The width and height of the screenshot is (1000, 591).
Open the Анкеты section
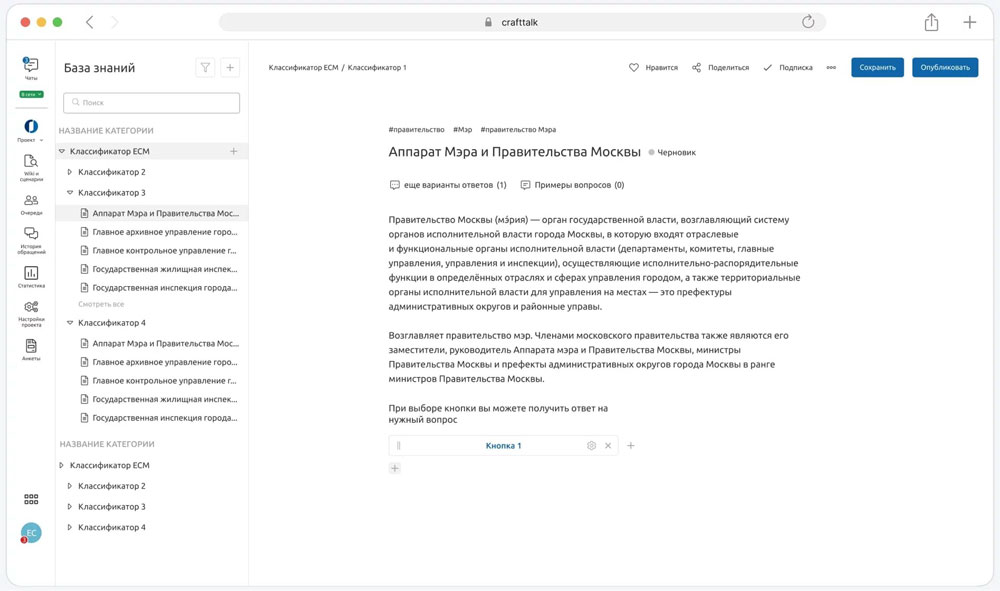(x=31, y=350)
